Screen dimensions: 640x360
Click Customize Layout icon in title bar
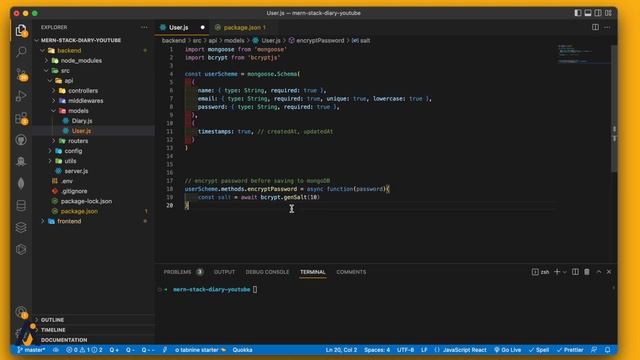(x=608, y=13)
